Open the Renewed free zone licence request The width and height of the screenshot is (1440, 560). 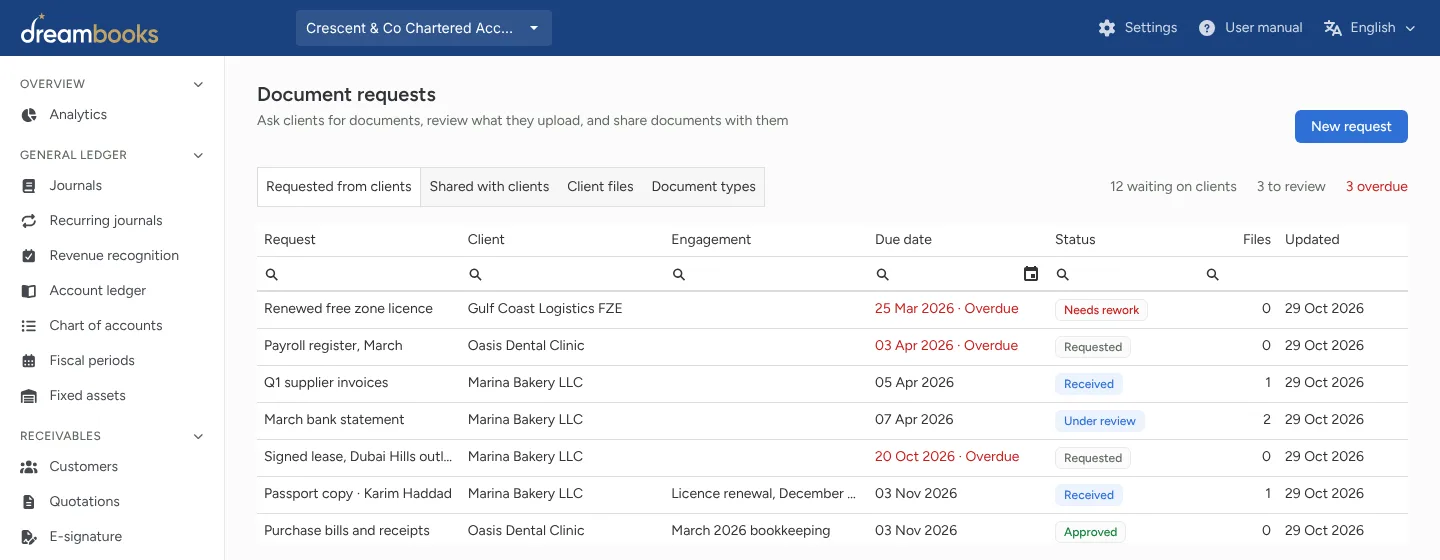[348, 309]
